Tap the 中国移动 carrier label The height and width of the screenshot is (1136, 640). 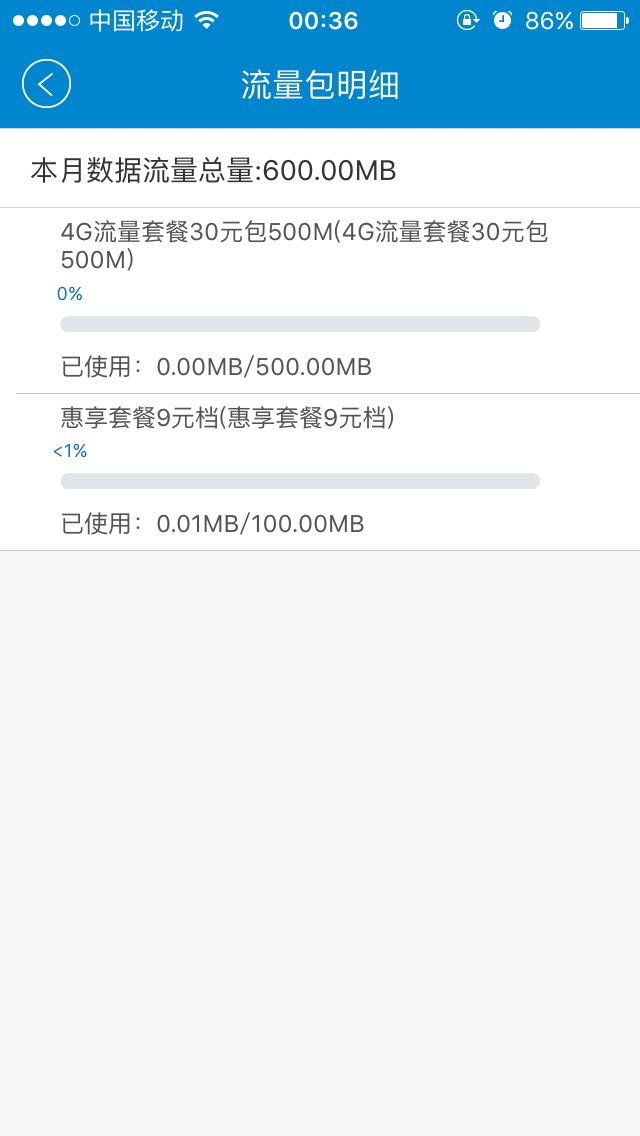point(137,21)
